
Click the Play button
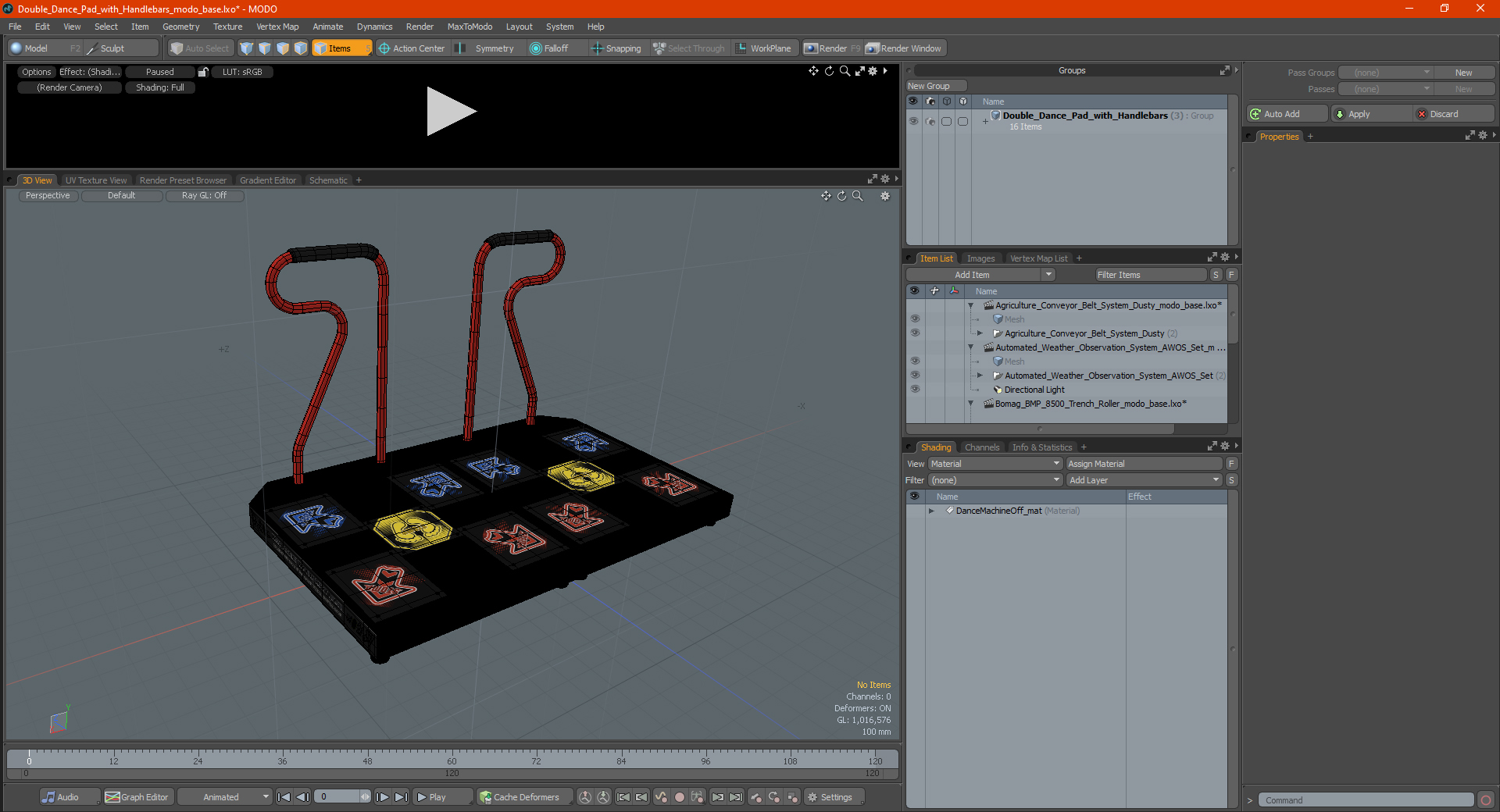click(x=442, y=797)
